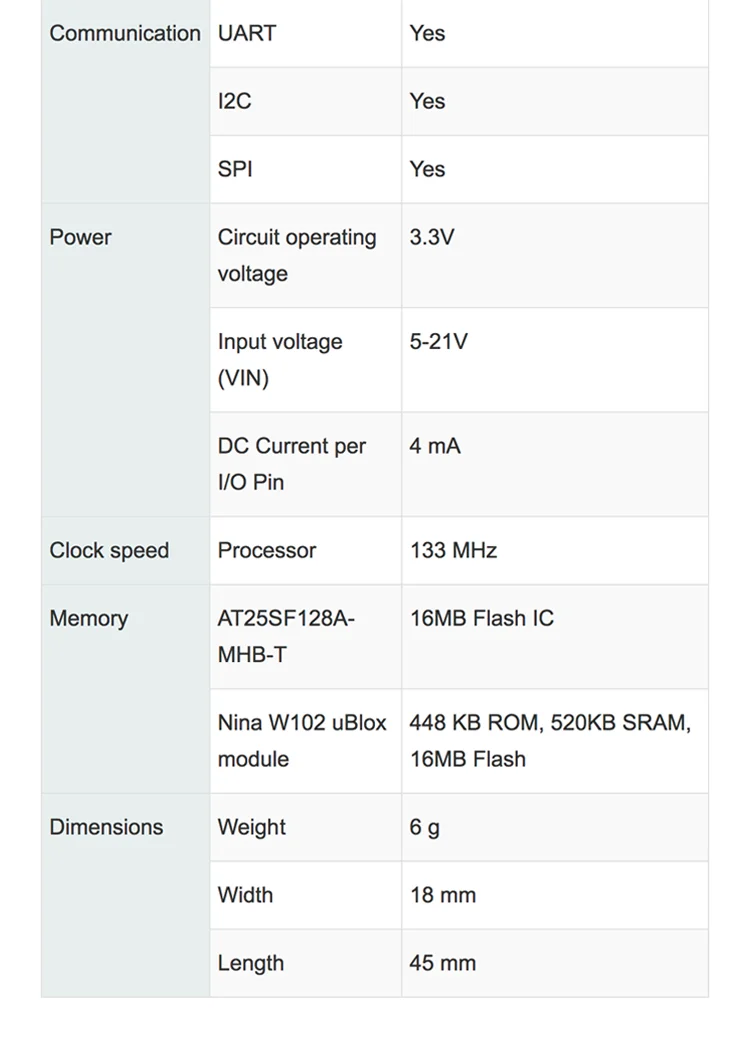Image resolution: width=750 pixels, height=1063 pixels.
Task: Select the UART row label
Action: (x=247, y=34)
